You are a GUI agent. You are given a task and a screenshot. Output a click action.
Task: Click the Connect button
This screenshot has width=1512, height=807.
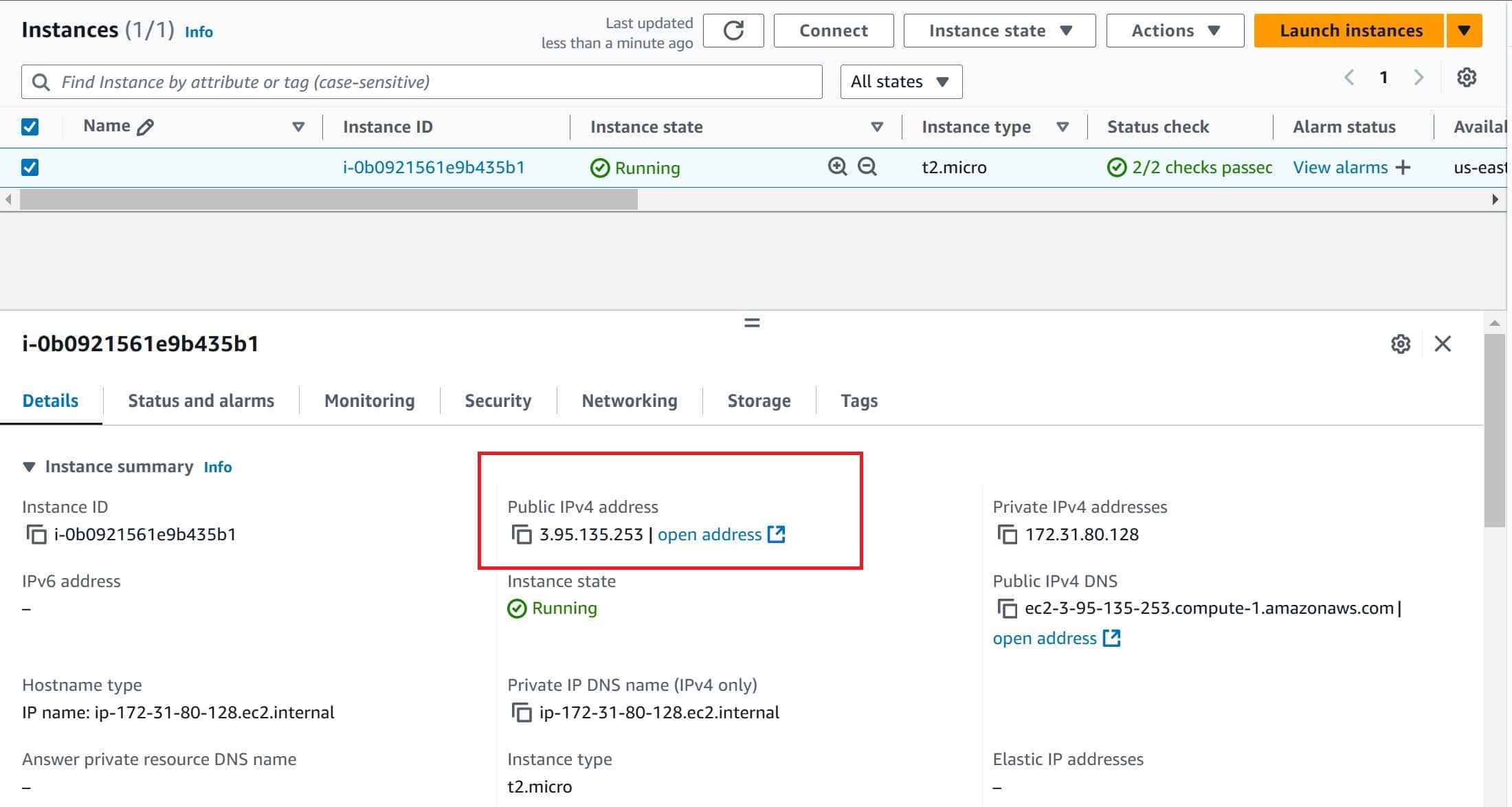(833, 30)
